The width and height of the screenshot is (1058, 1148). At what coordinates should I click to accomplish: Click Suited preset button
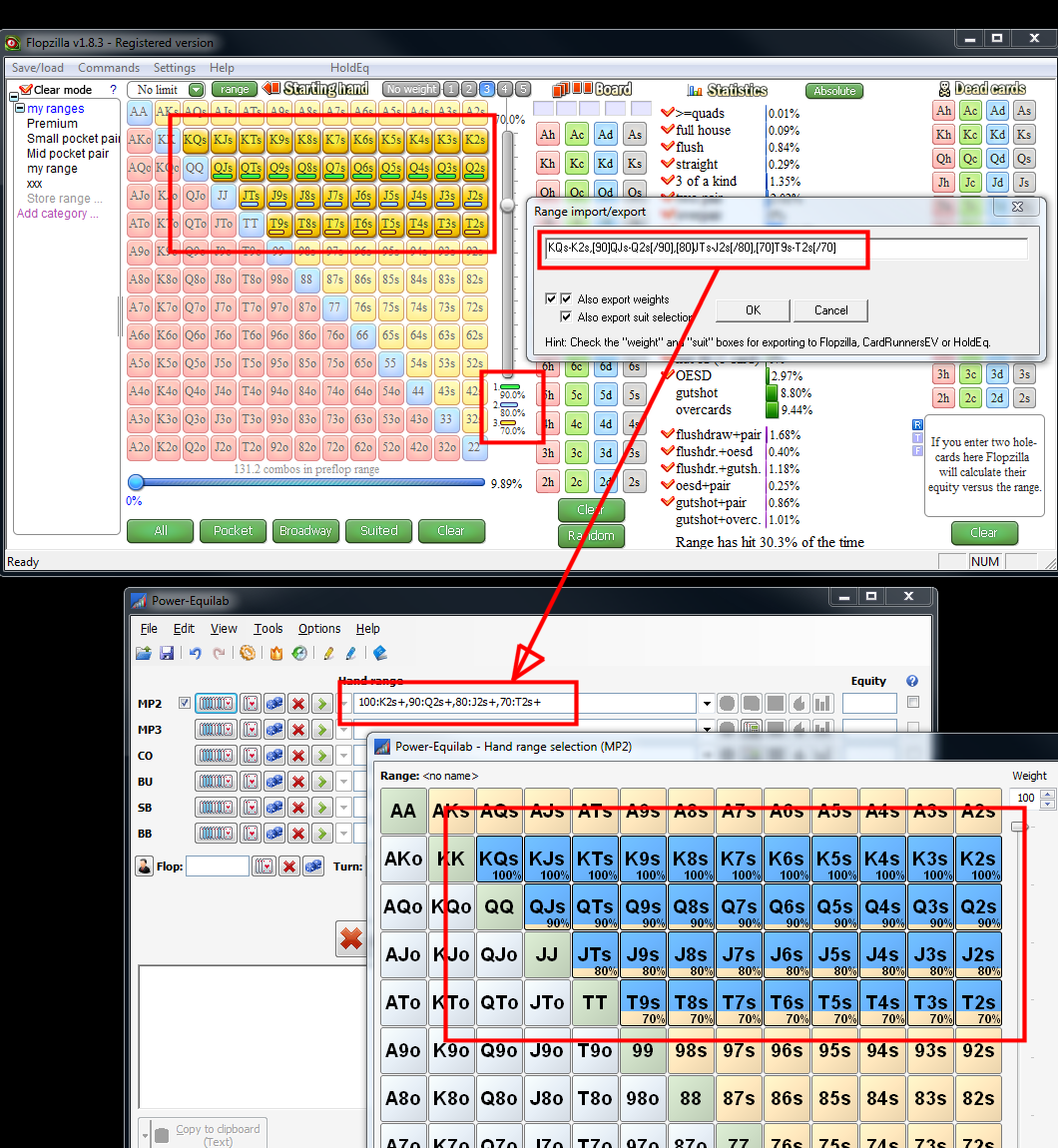point(378,531)
